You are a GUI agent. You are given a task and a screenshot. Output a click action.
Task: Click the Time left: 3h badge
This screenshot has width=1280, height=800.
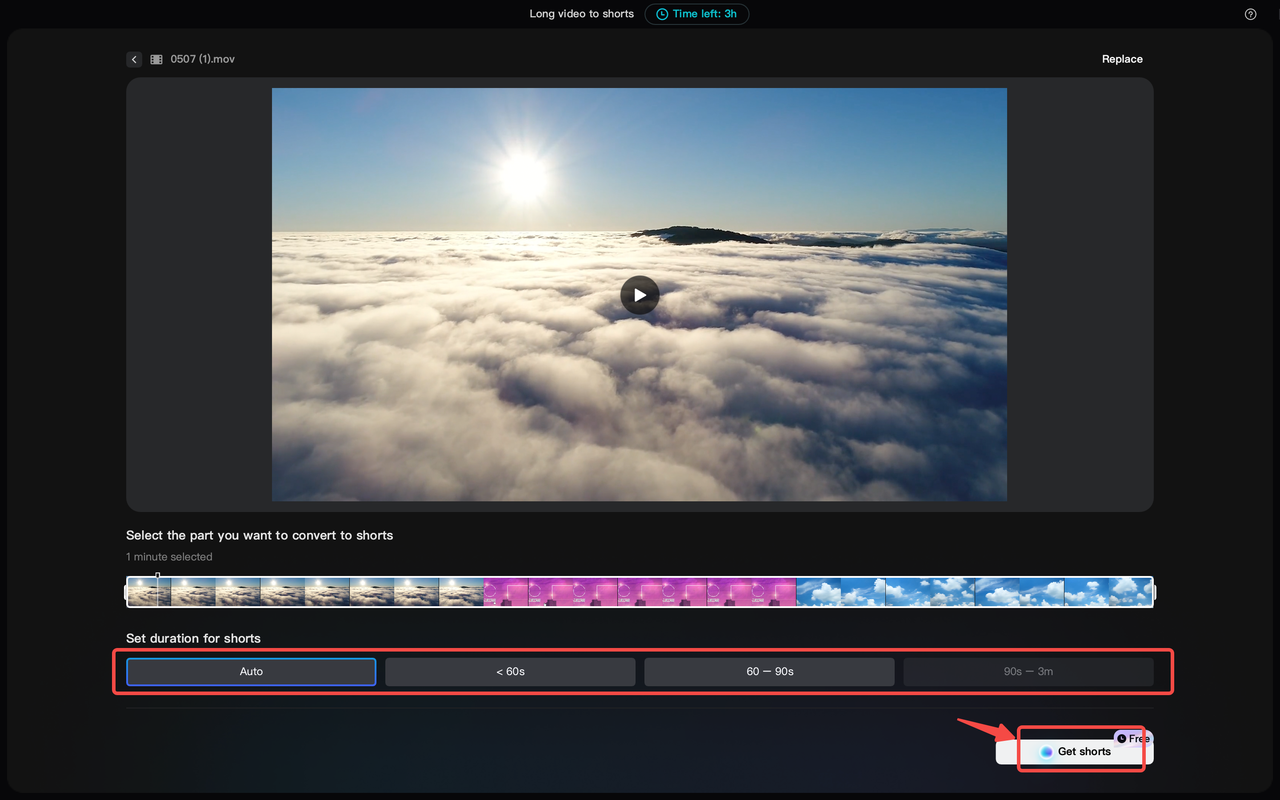697,14
